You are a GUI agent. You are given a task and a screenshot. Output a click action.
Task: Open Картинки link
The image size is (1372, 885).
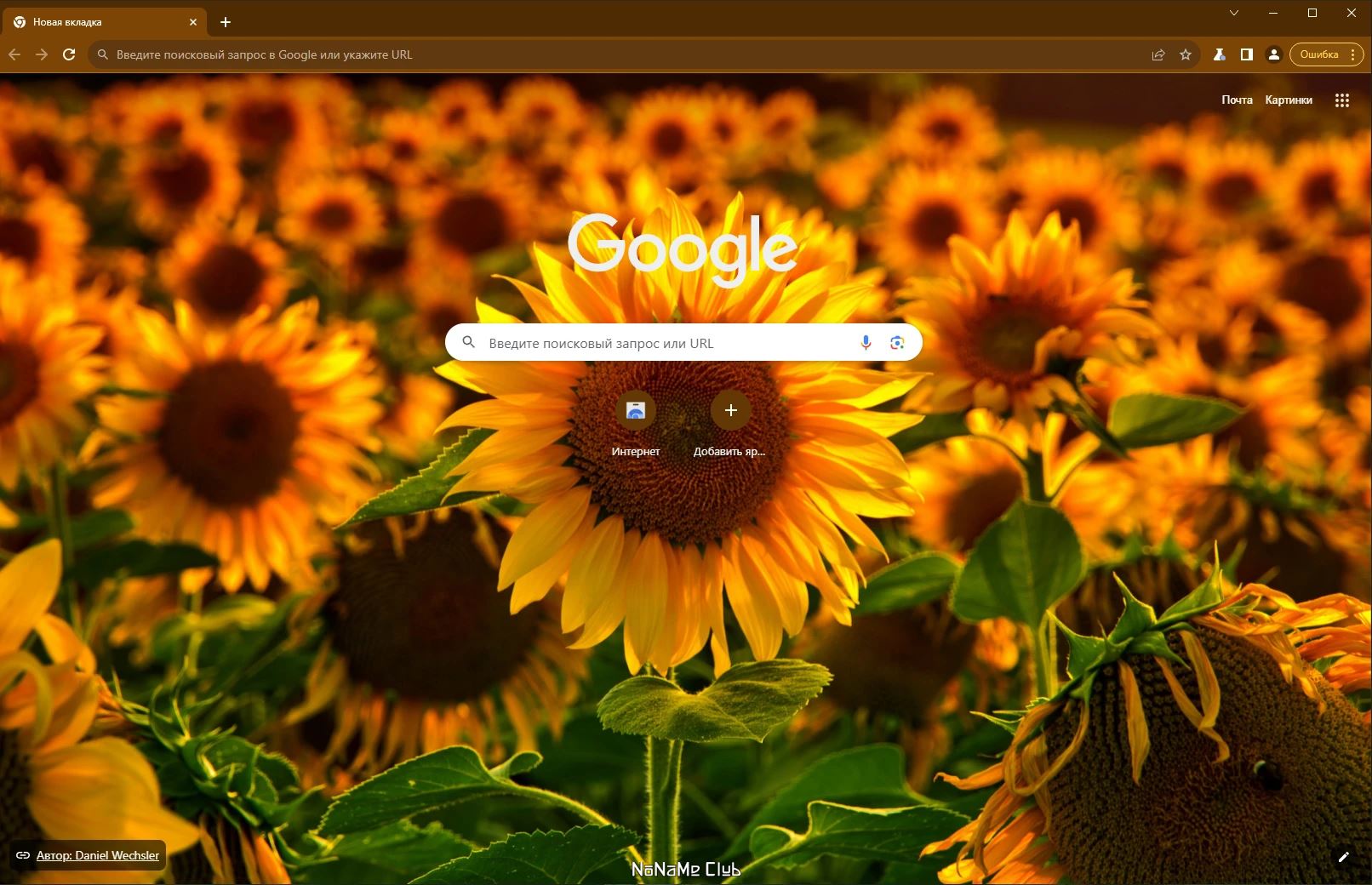point(1289,100)
